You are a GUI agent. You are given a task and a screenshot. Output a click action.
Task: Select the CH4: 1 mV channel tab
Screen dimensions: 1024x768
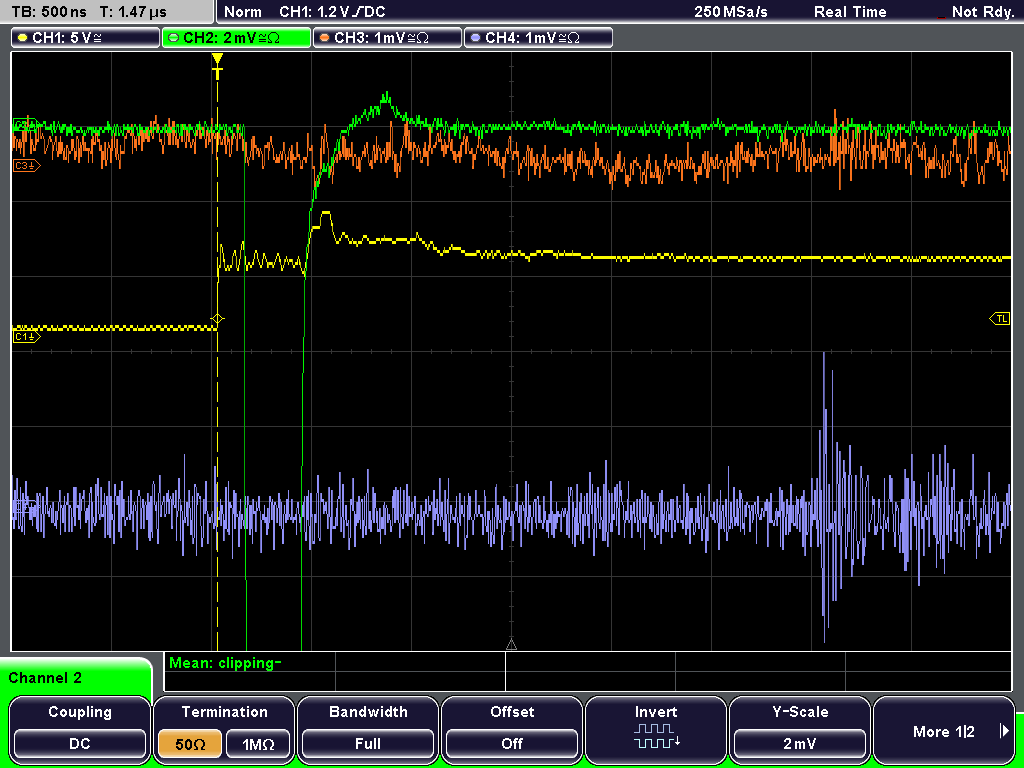click(x=538, y=38)
